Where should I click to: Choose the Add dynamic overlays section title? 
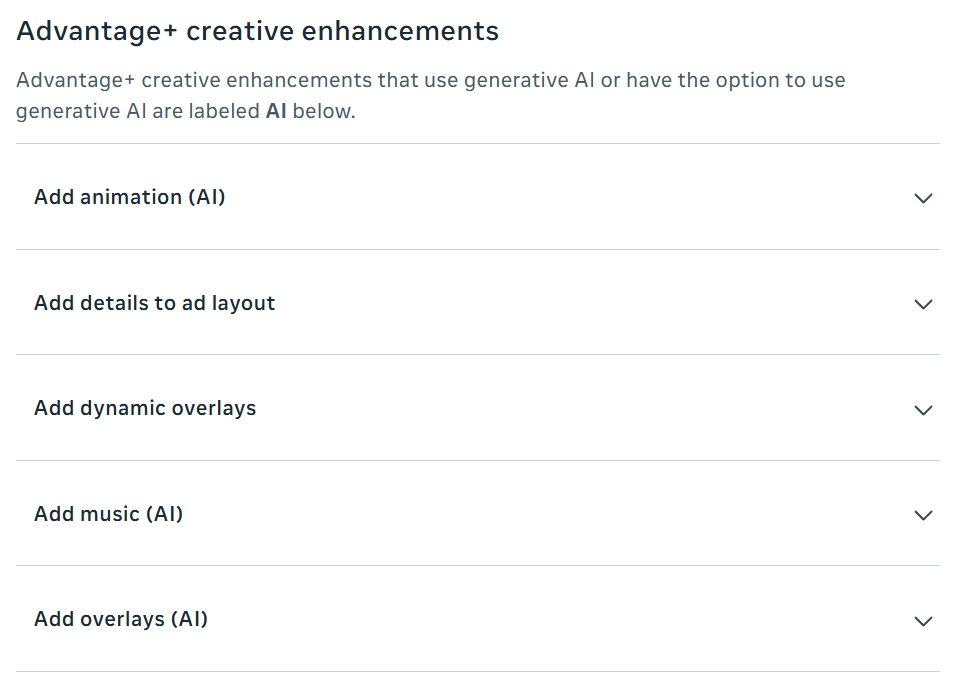(145, 409)
